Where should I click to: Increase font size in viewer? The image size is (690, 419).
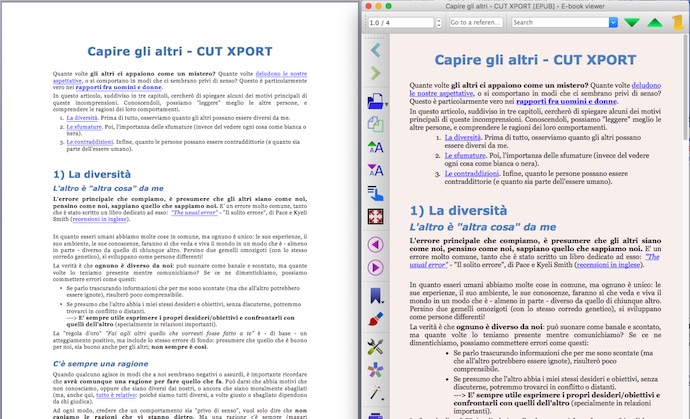pyautogui.click(x=375, y=147)
